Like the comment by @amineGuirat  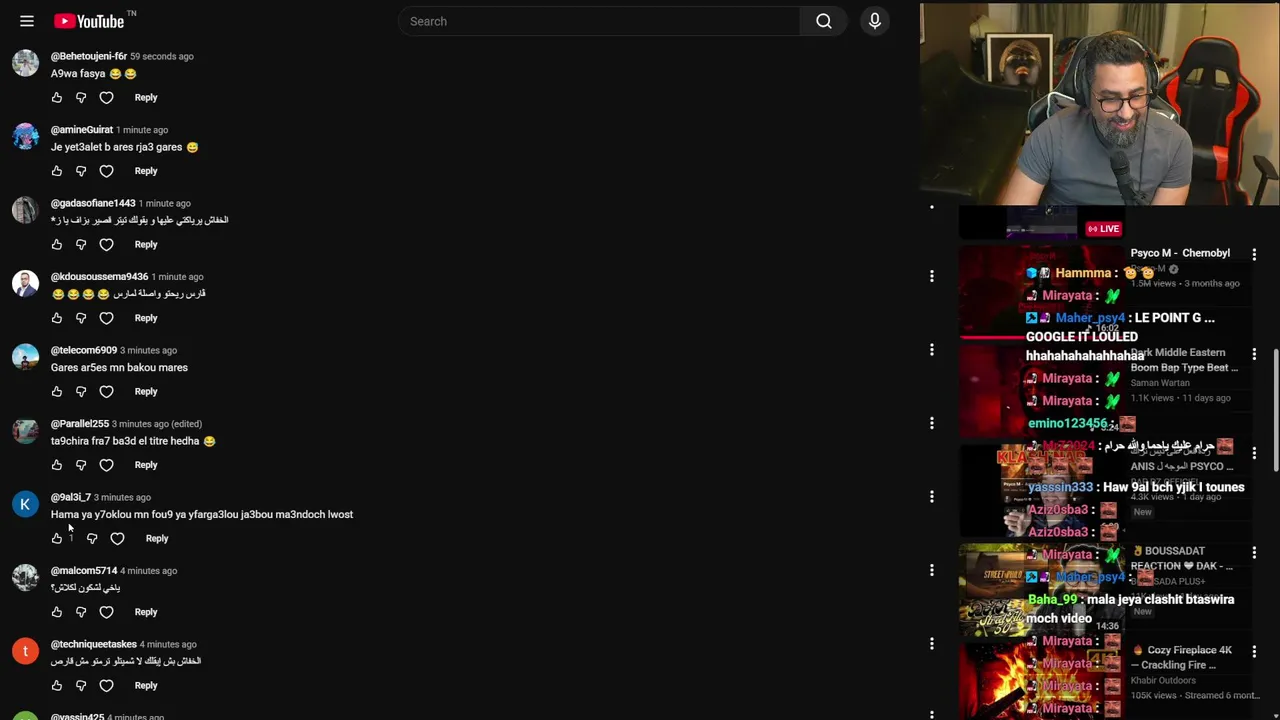tap(57, 171)
